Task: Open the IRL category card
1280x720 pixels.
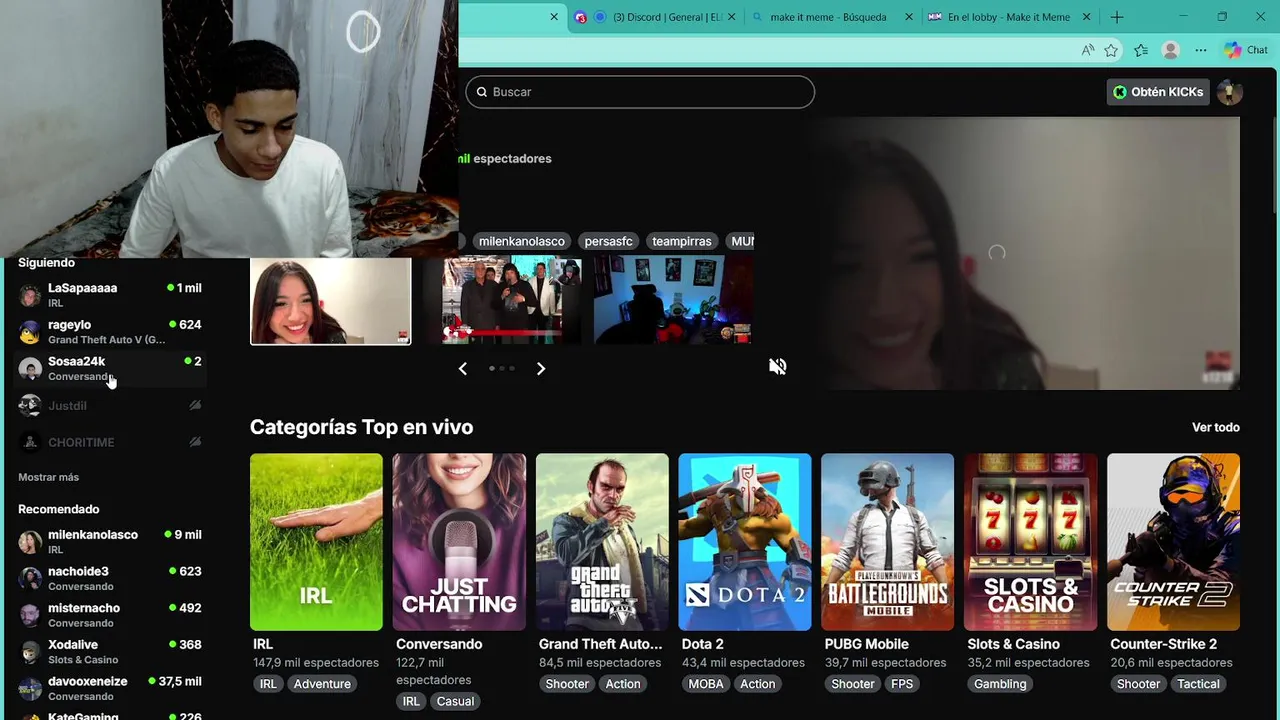Action: coord(316,542)
